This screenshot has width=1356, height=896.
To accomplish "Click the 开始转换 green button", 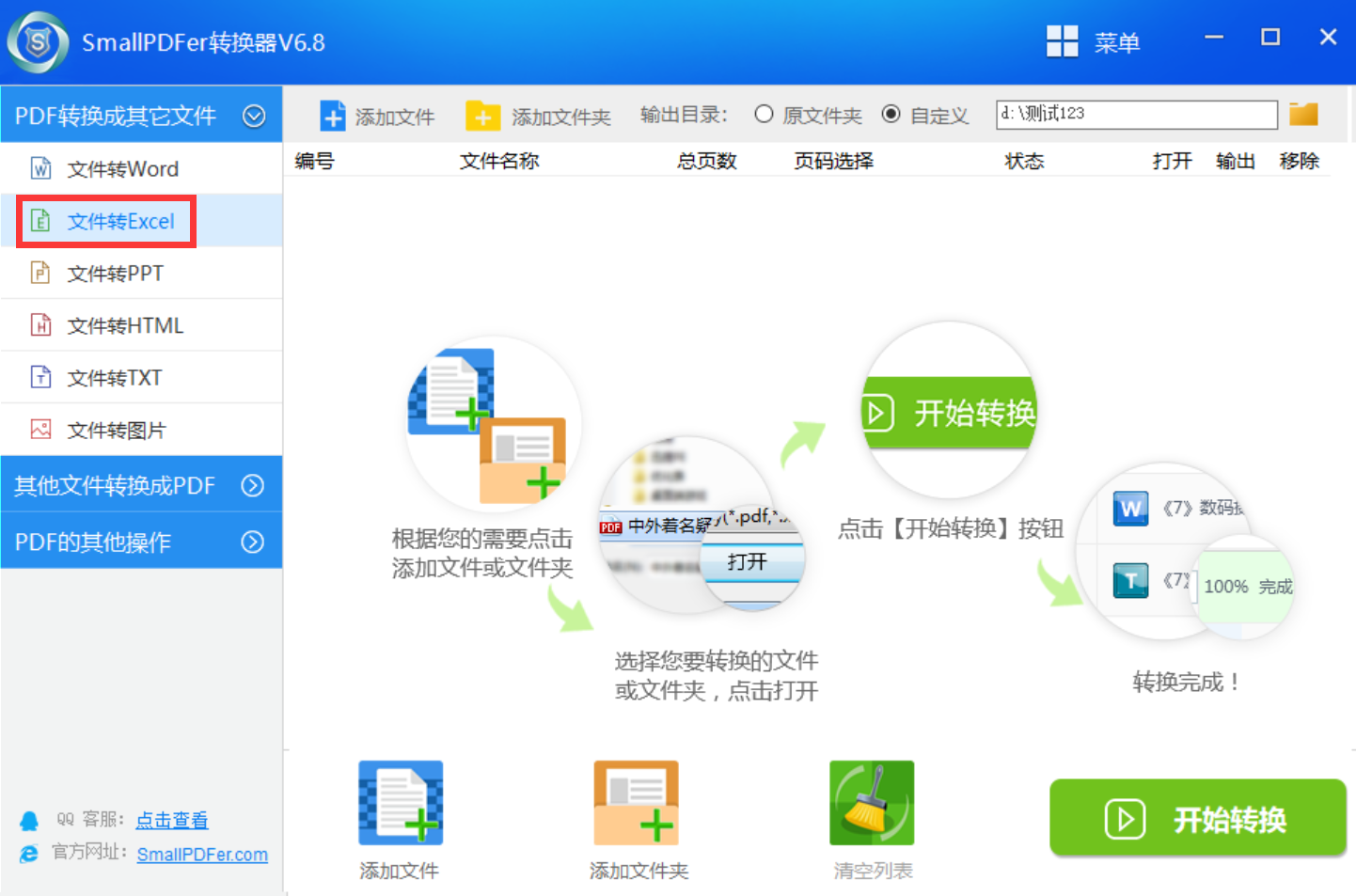I will coord(1198,818).
